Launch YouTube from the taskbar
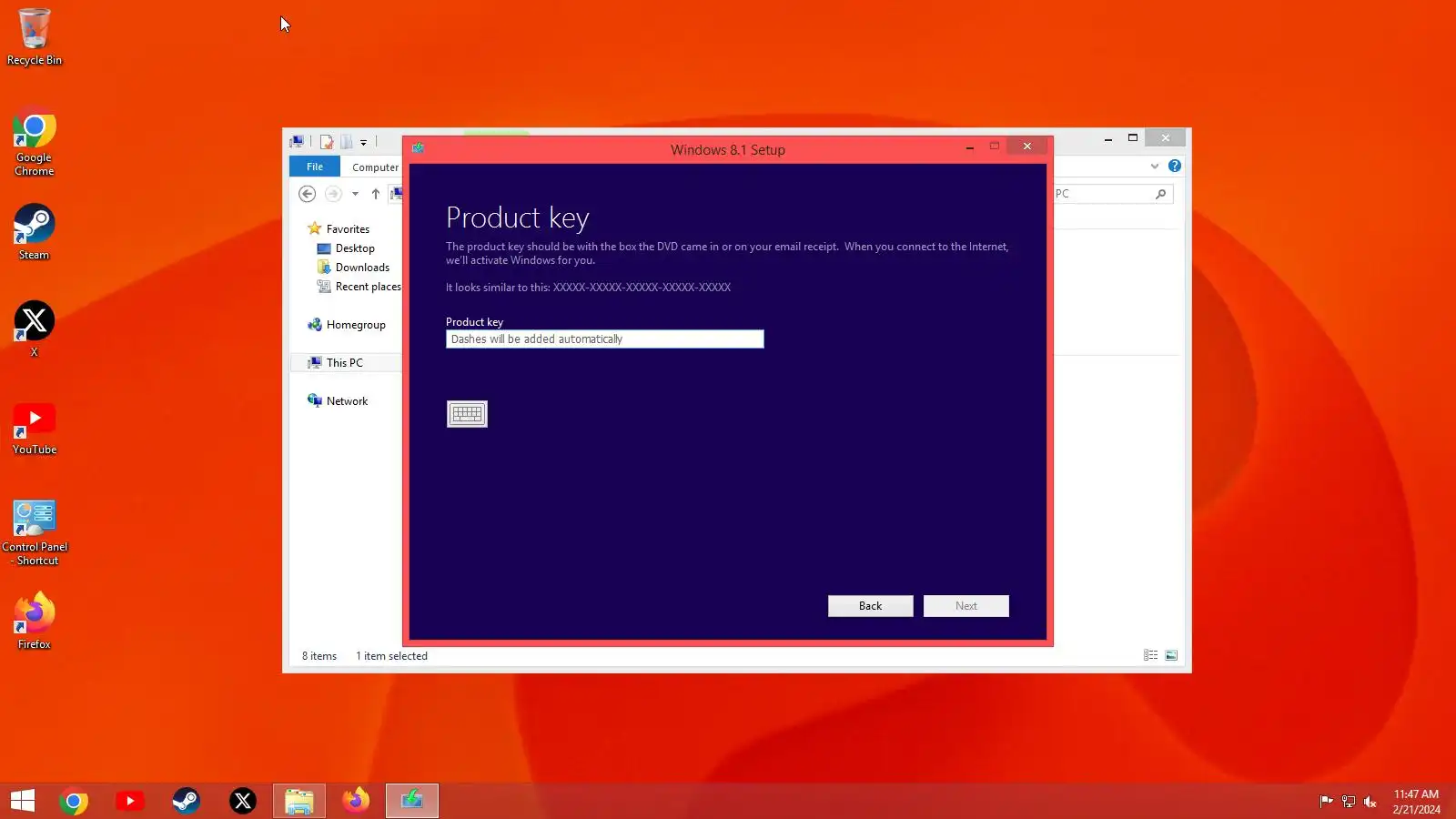The width and height of the screenshot is (1456, 819). (130, 801)
